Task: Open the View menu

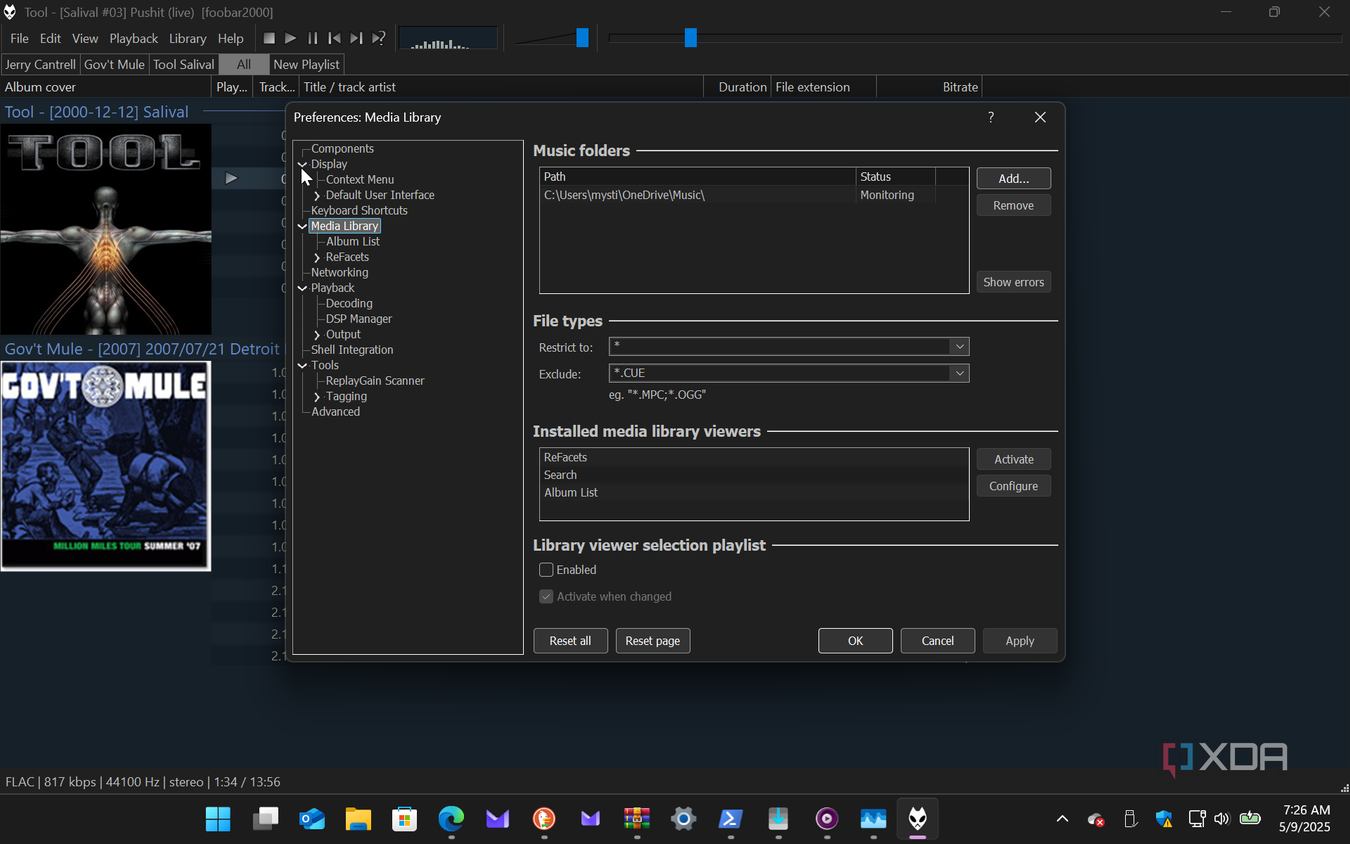Action: point(85,38)
